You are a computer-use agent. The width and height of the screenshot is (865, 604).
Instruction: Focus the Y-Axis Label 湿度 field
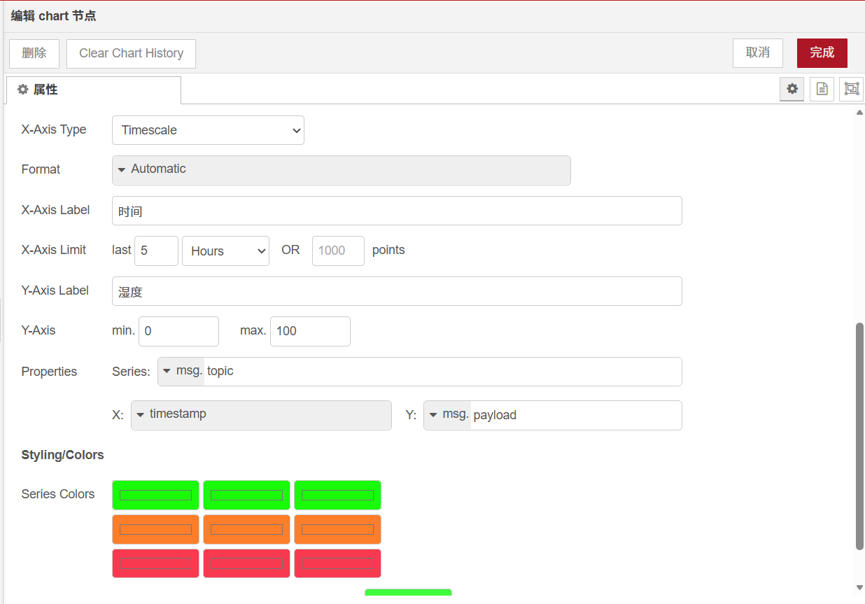tap(397, 291)
